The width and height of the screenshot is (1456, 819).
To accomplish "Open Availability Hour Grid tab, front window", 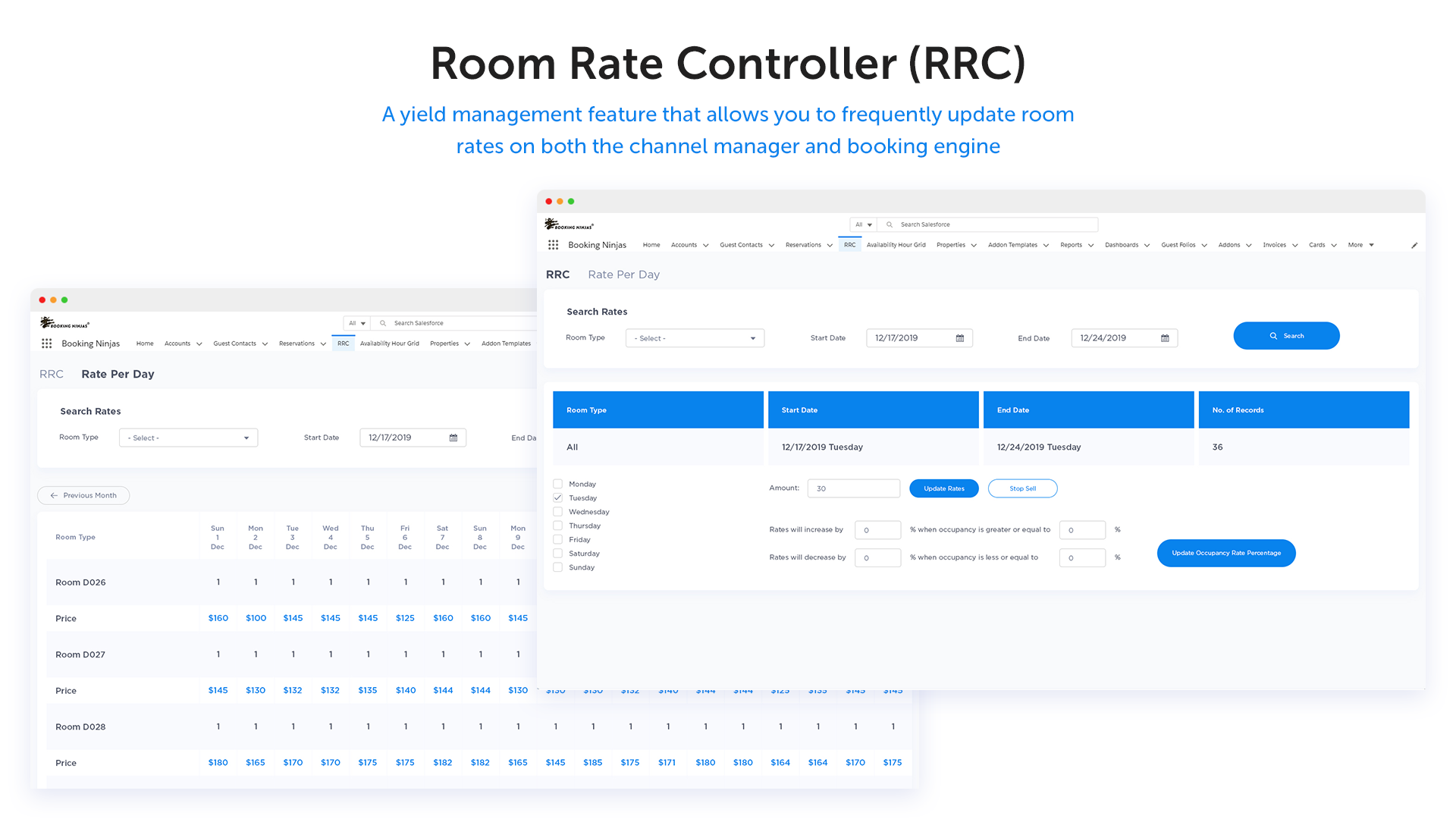I will point(896,245).
